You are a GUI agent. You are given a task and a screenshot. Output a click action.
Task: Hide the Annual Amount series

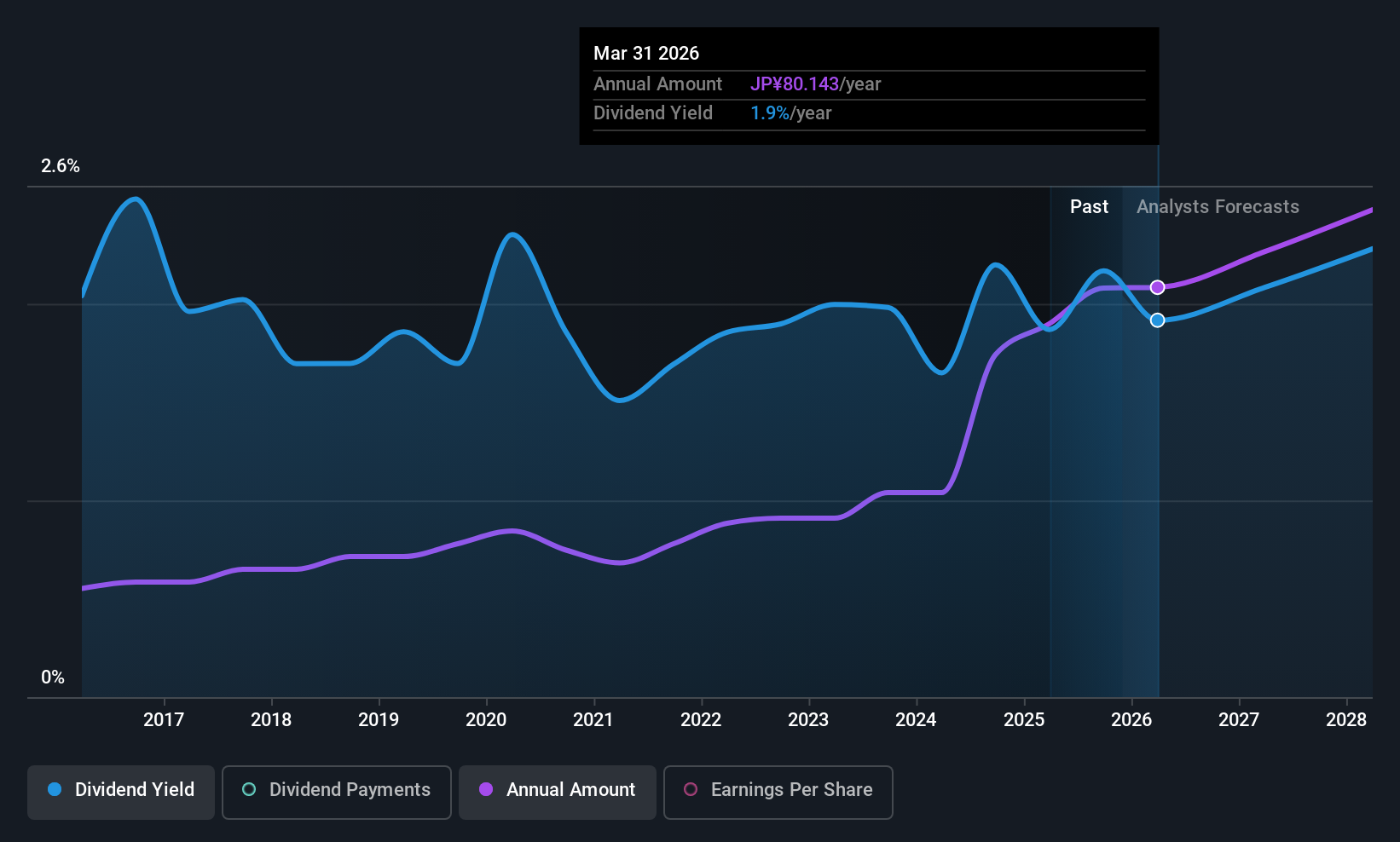557,792
